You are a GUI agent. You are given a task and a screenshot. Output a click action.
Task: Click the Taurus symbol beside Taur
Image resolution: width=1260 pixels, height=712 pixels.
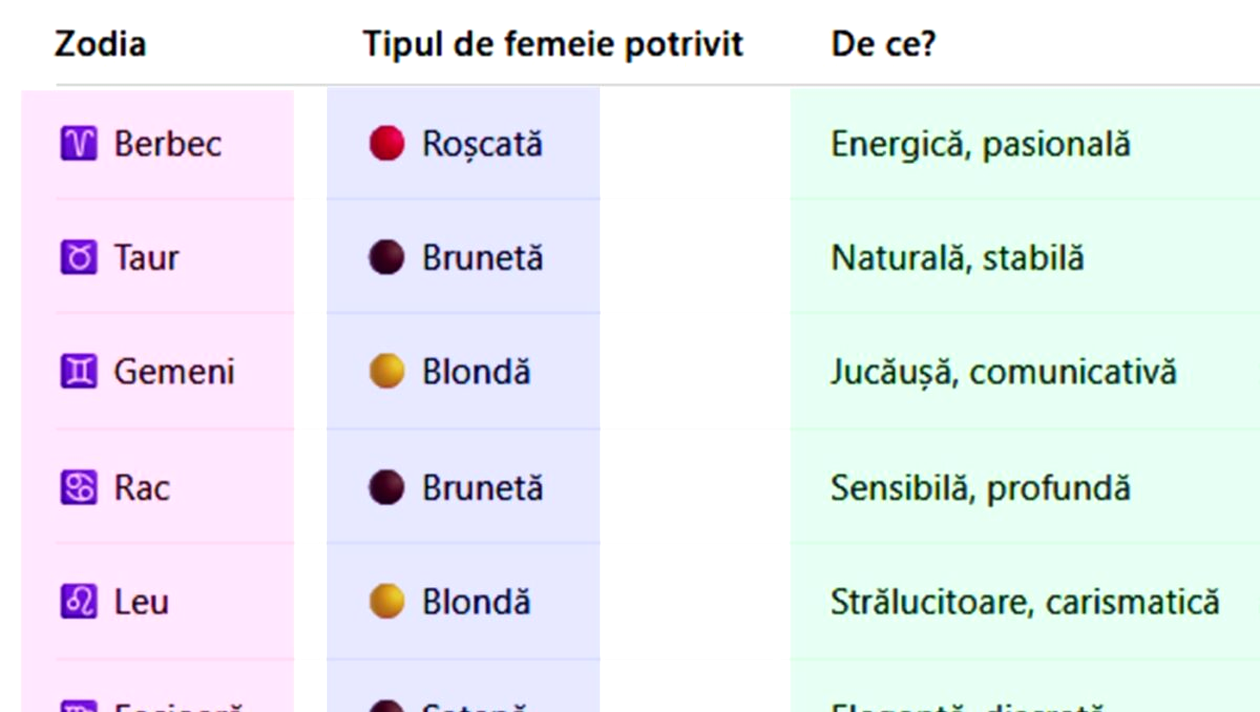78,258
